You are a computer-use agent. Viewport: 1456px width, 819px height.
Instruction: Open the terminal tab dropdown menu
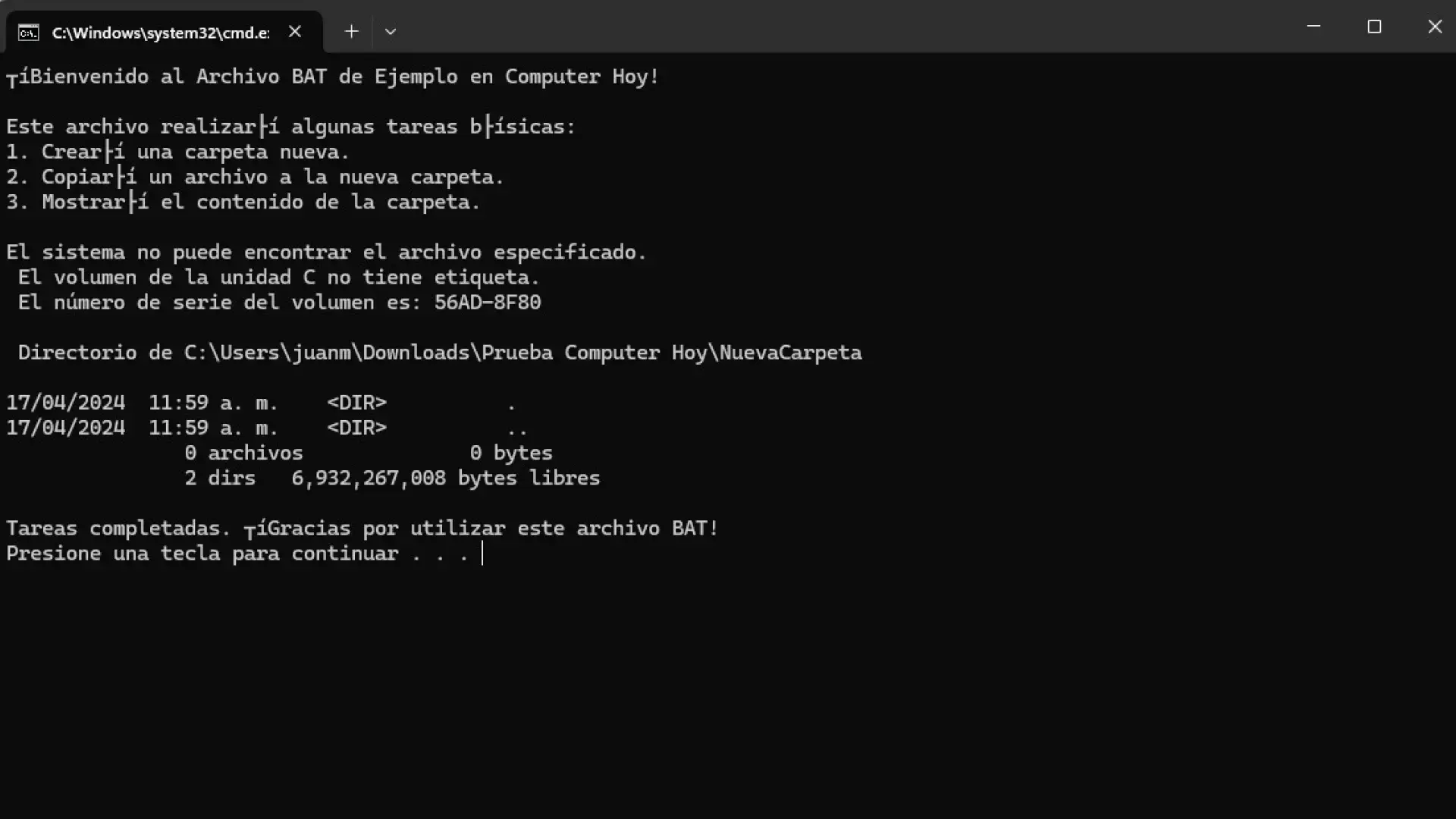pos(390,32)
